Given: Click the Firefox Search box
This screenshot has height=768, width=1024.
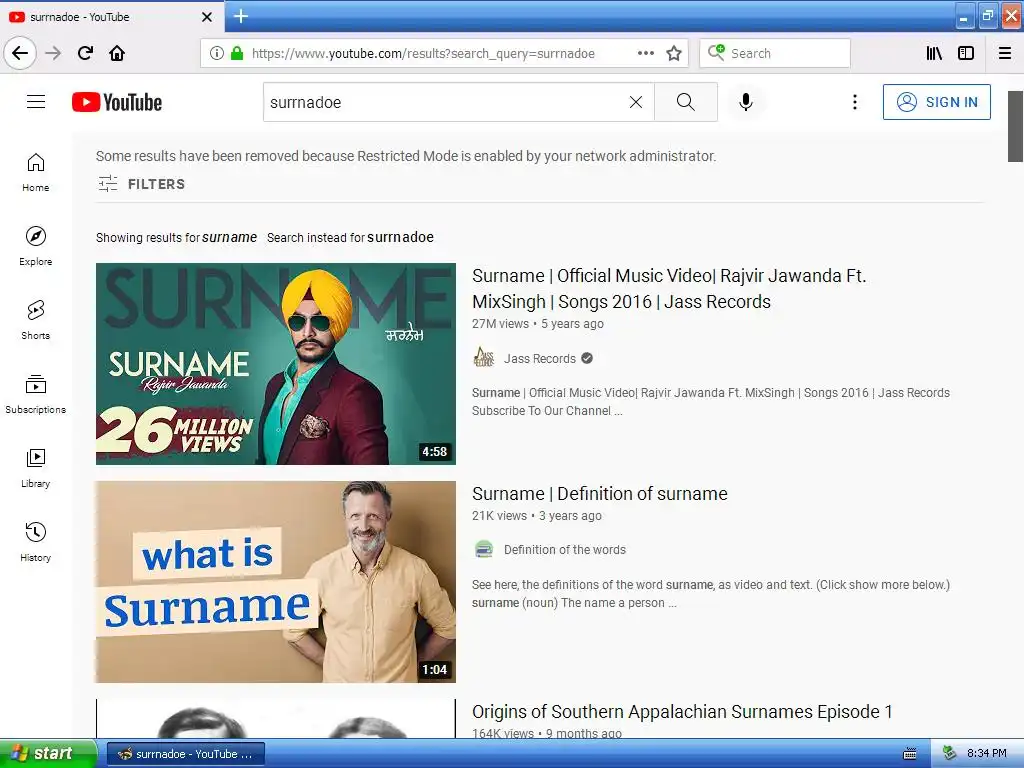Looking at the screenshot, I should [x=775, y=53].
